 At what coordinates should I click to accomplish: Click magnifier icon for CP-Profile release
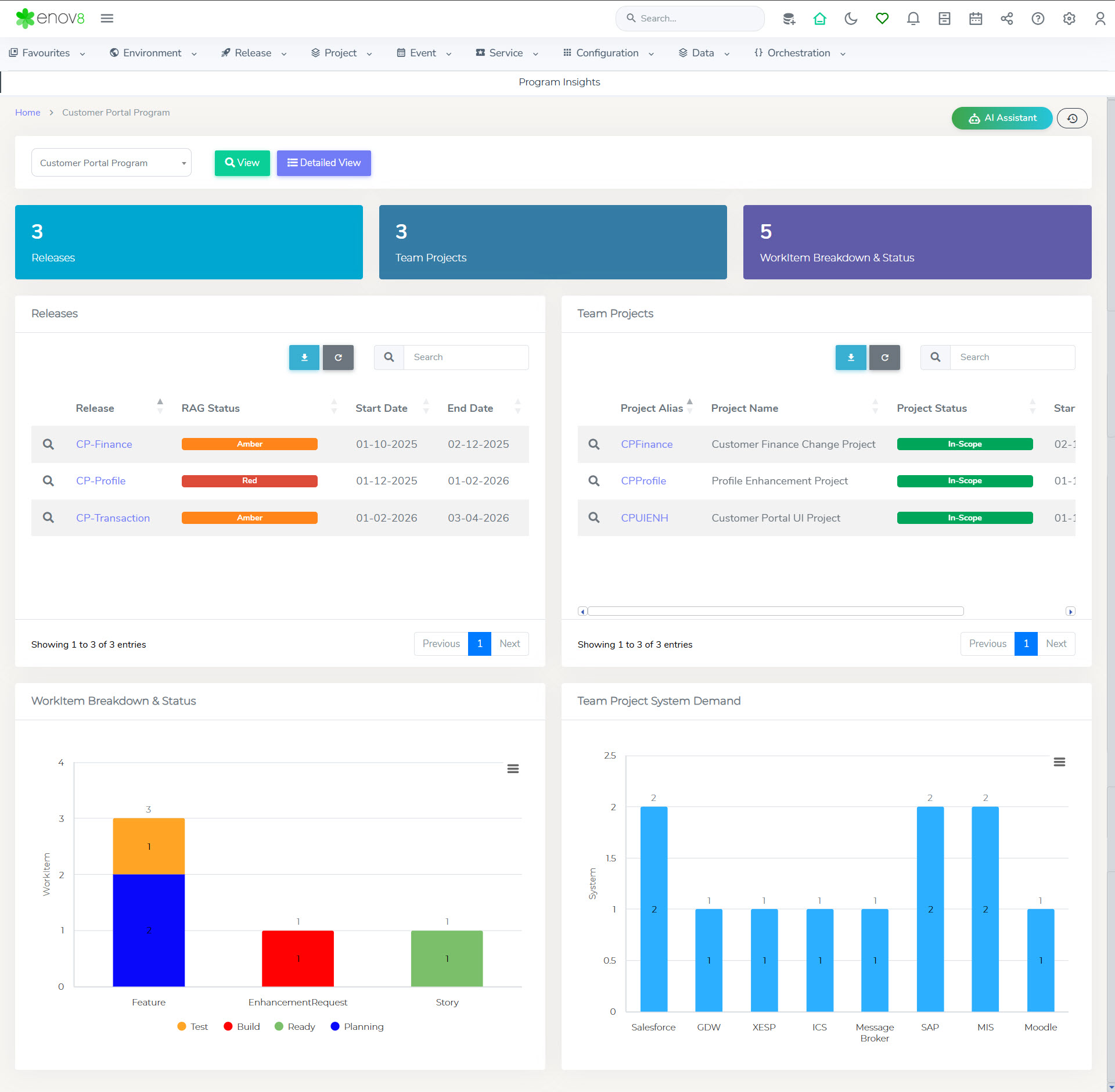[x=48, y=481]
